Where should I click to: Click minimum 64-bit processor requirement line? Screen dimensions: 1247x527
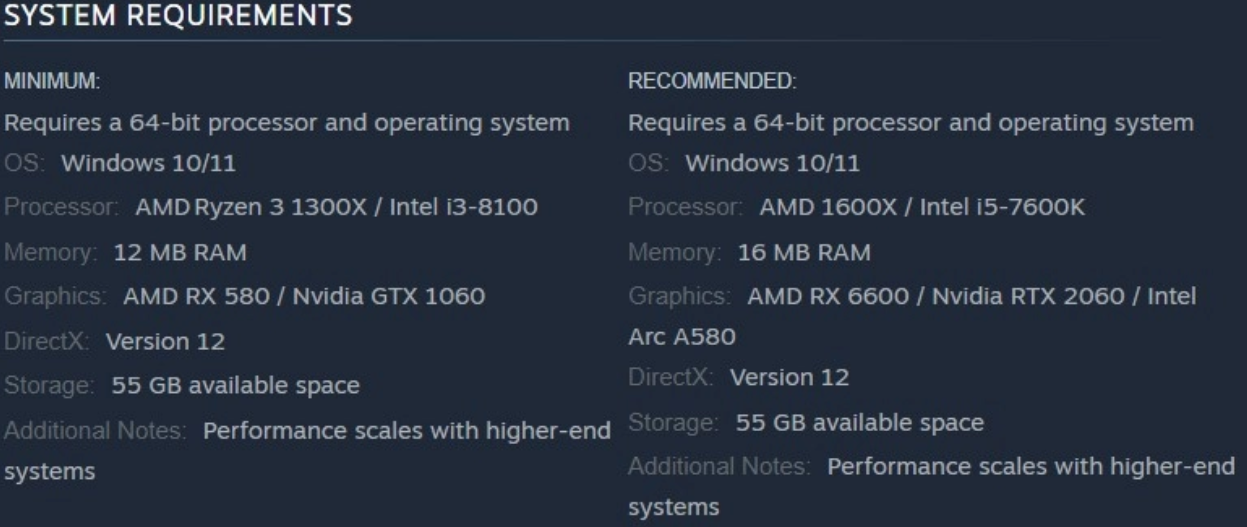click(287, 123)
